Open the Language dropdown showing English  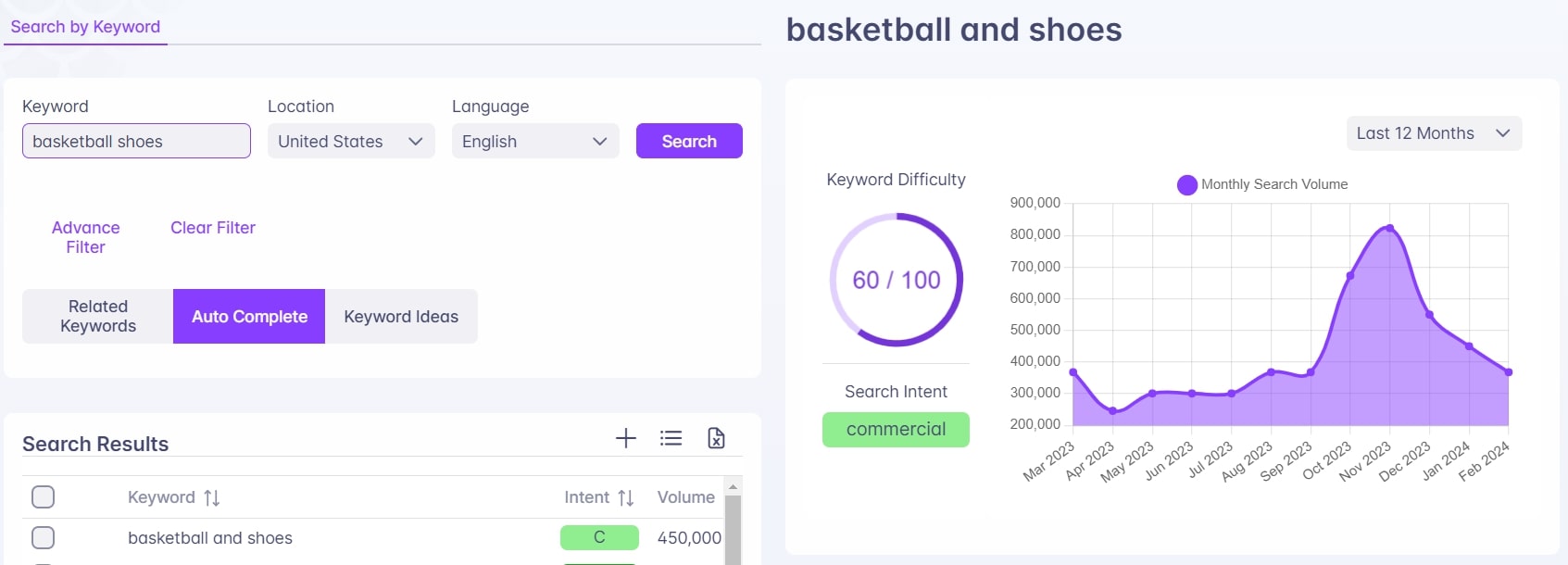click(x=535, y=142)
